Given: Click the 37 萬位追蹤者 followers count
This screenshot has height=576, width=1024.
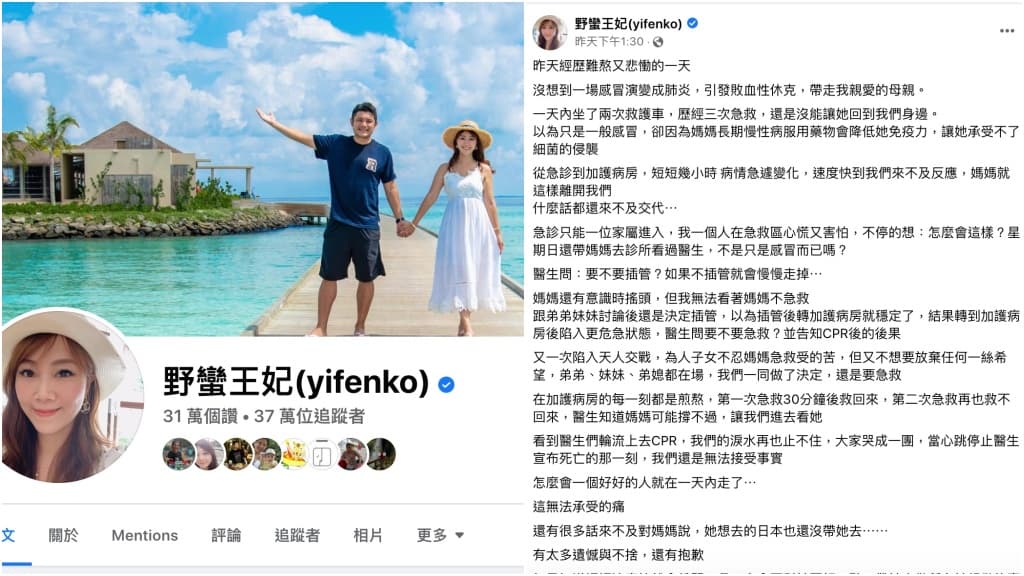Looking at the screenshot, I should 309,417.
